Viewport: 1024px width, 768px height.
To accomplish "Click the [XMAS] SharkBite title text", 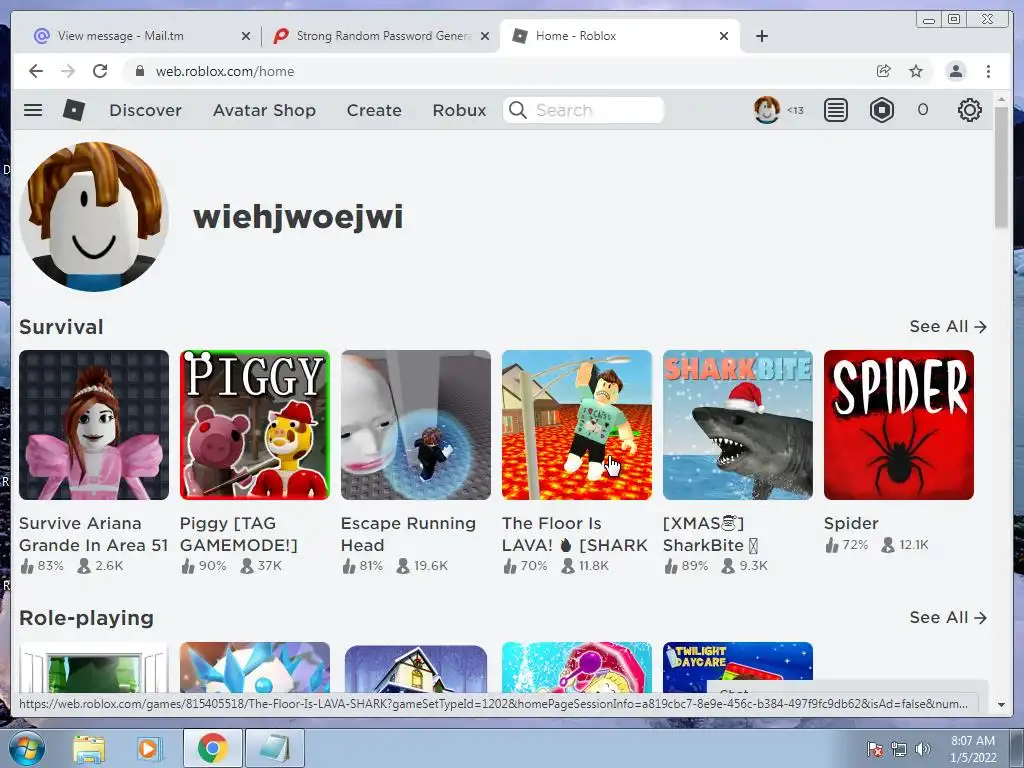I will click(711, 534).
